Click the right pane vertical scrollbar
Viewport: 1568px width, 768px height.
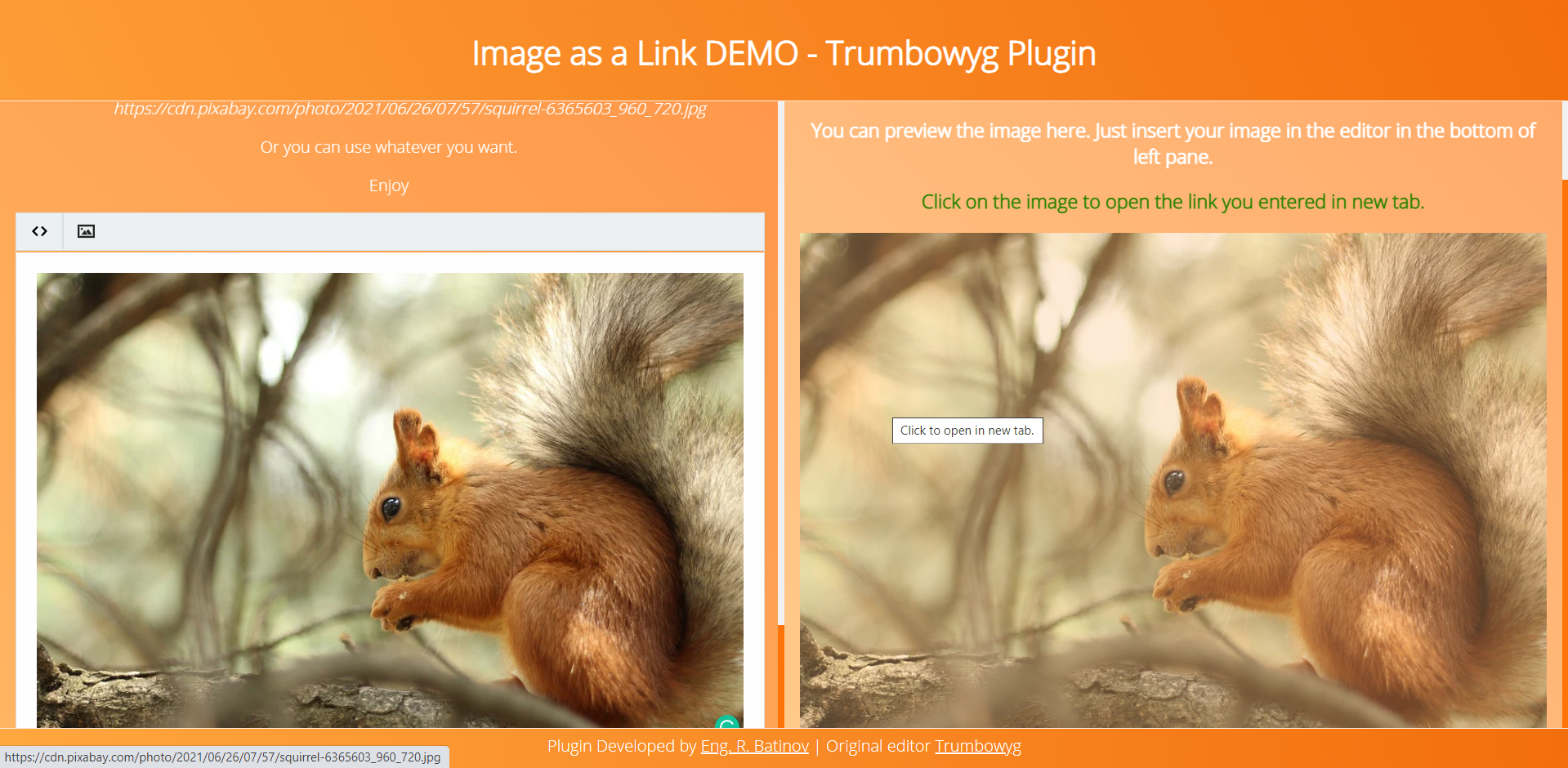tap(1564, 139)
